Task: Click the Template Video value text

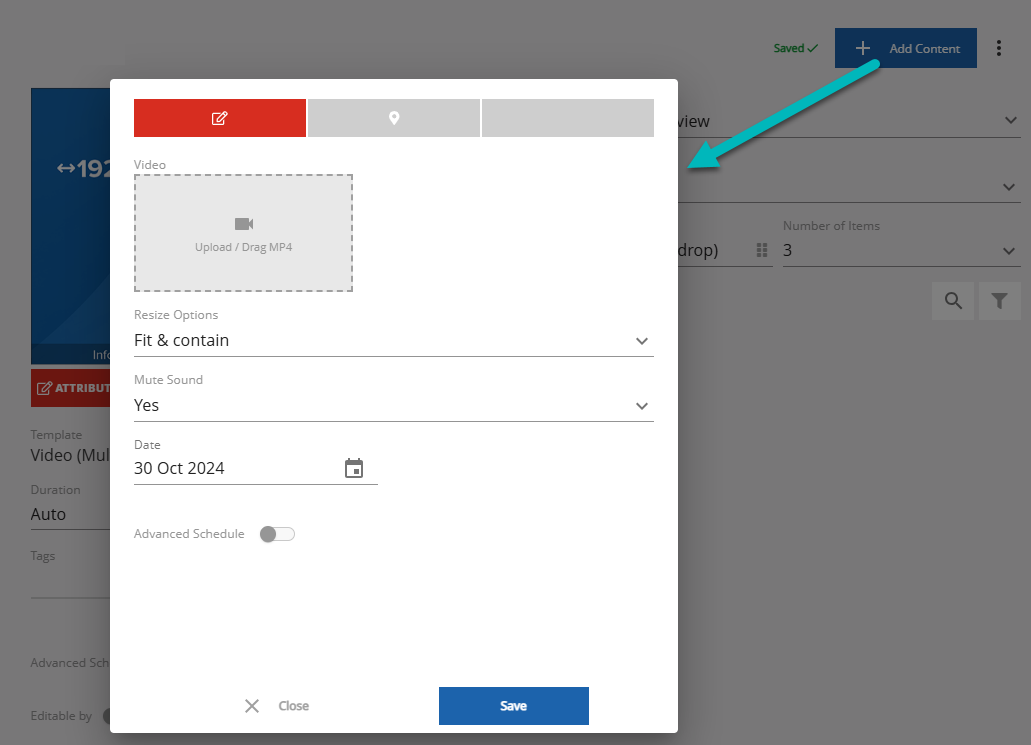Action: pyautogui.click(x=70, y=455)
